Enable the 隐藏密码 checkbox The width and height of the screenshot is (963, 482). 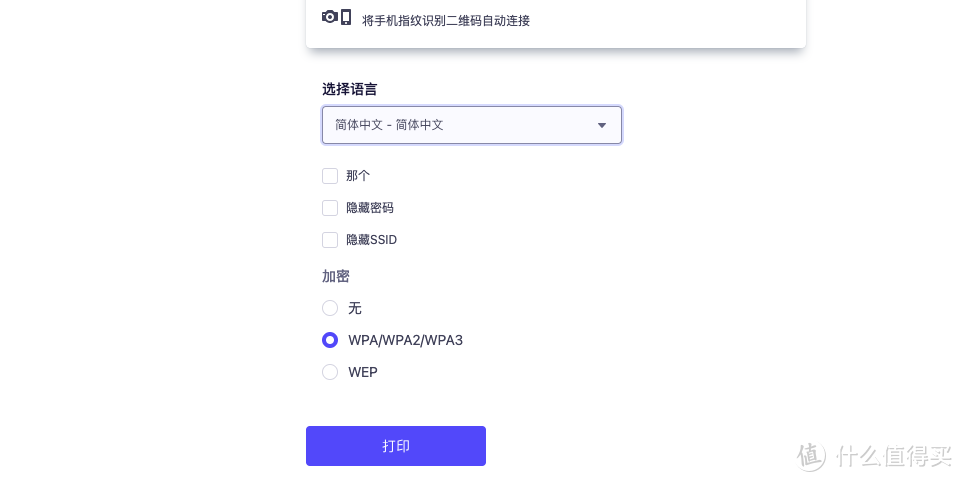click(x=330, y=208)
